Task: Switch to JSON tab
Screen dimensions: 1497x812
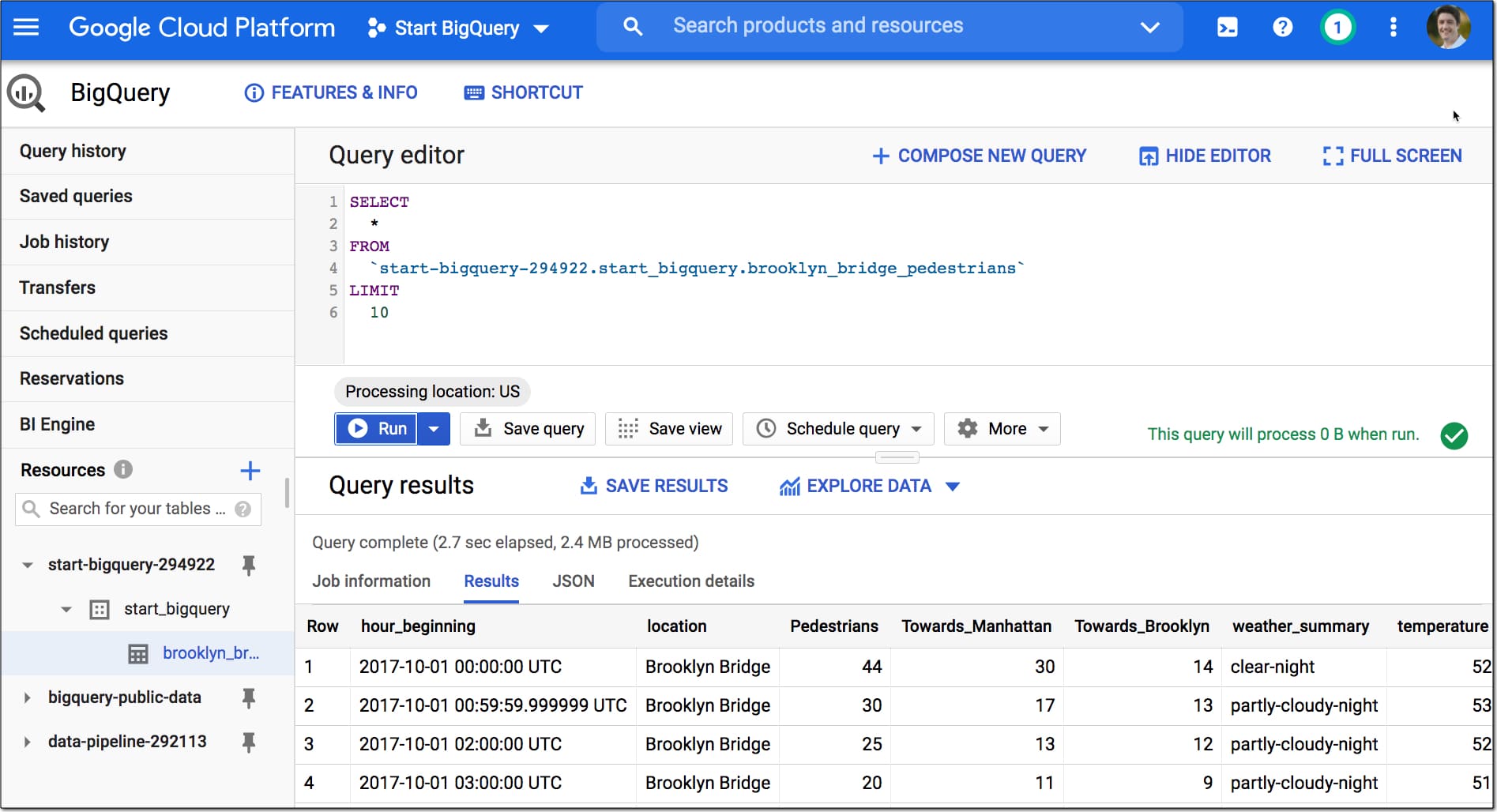Action: click(x=574, y=581)
